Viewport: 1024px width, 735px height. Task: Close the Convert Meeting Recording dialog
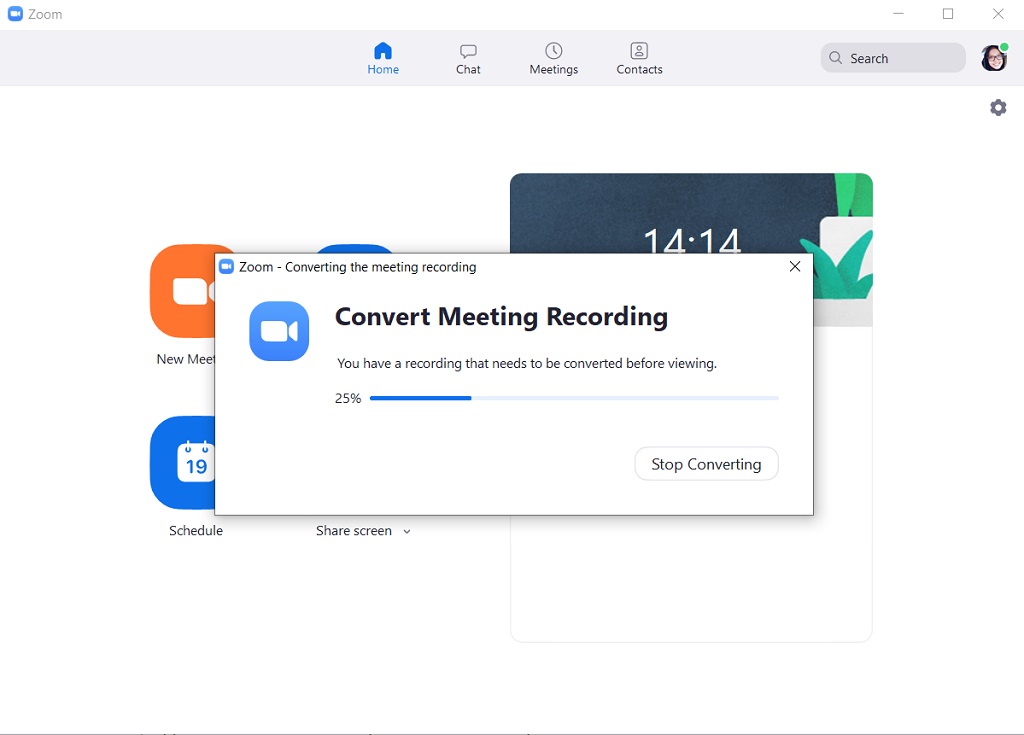(x=795, y=267)
